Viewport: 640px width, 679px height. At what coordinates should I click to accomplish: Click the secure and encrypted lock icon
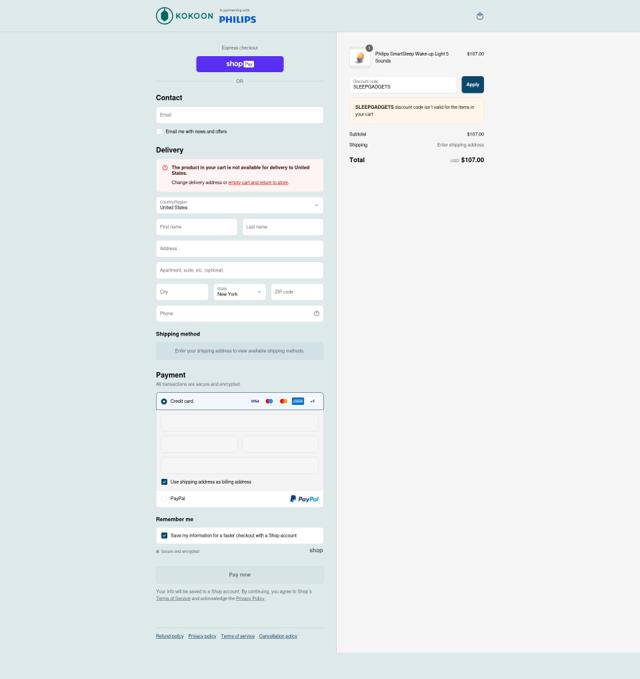tap(158, 552)
